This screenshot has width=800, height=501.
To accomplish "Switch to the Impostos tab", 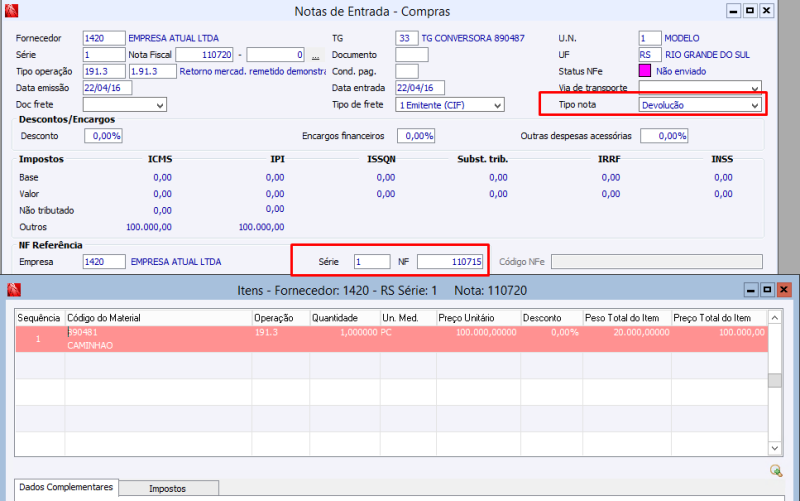I will pyautogui.click(x=167, y=489).
